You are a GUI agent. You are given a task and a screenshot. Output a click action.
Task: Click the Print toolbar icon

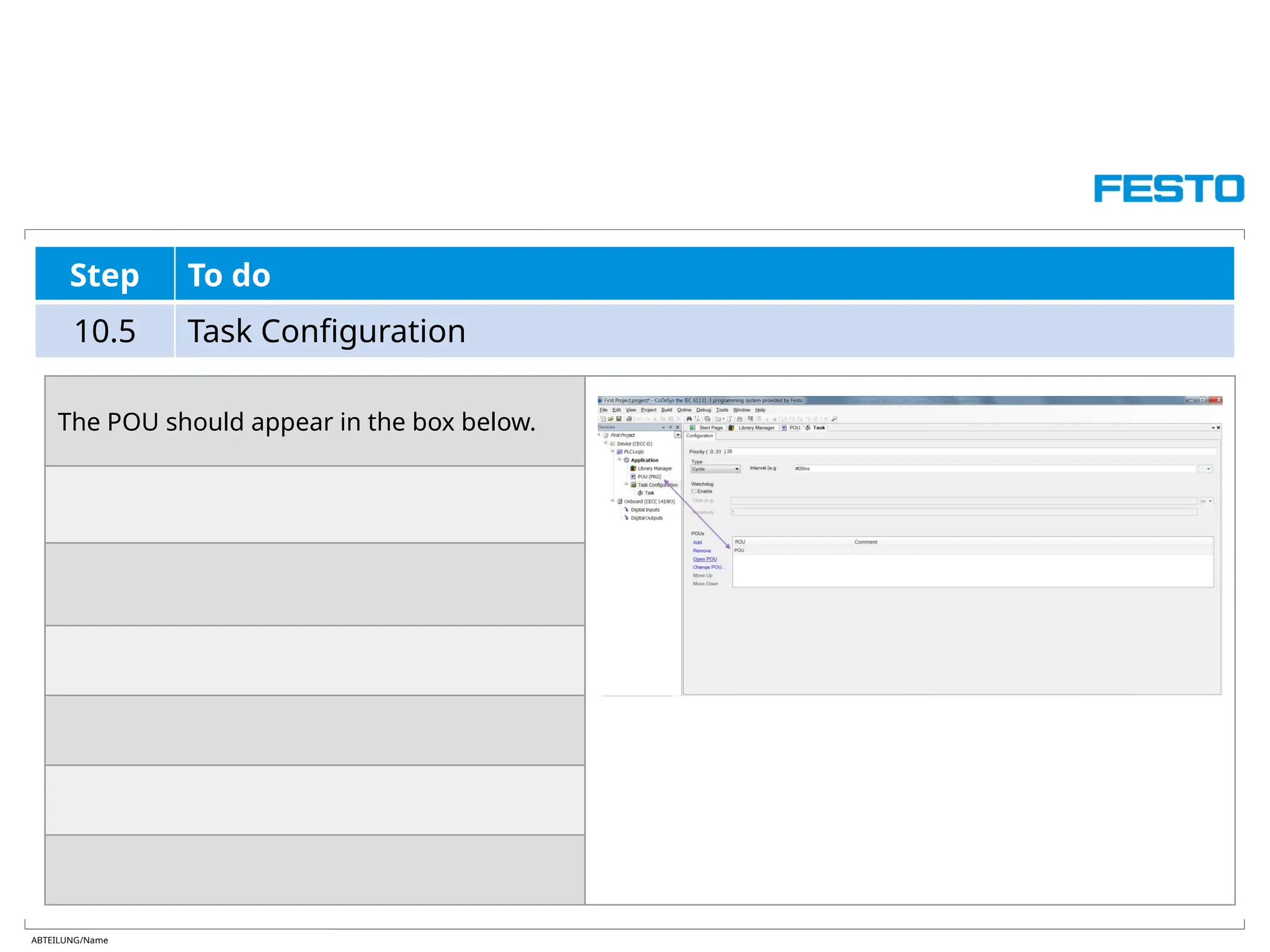pyautogui.click(x=629, y=419)
